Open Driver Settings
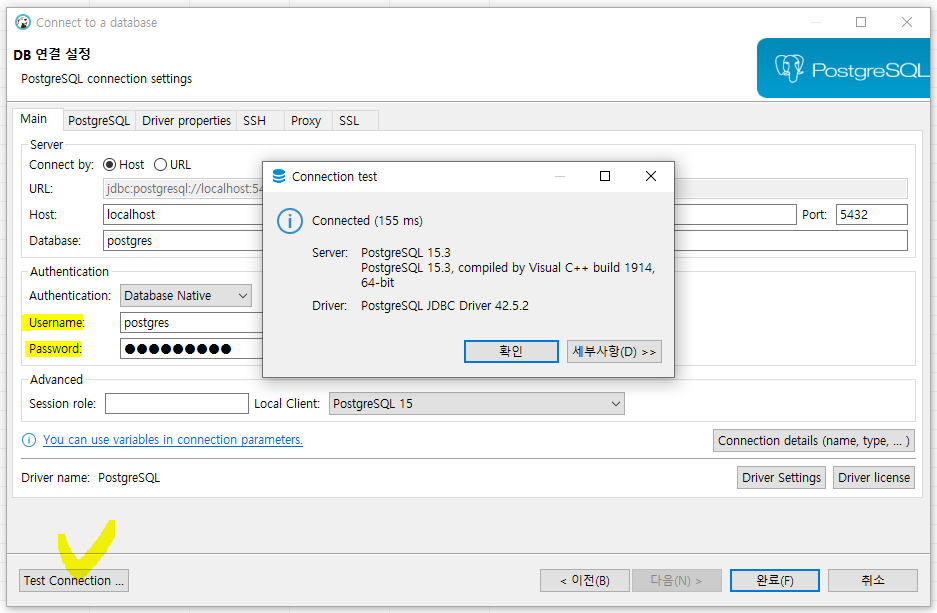The height and width of the screenshot is (613, 937). [781, 478]
